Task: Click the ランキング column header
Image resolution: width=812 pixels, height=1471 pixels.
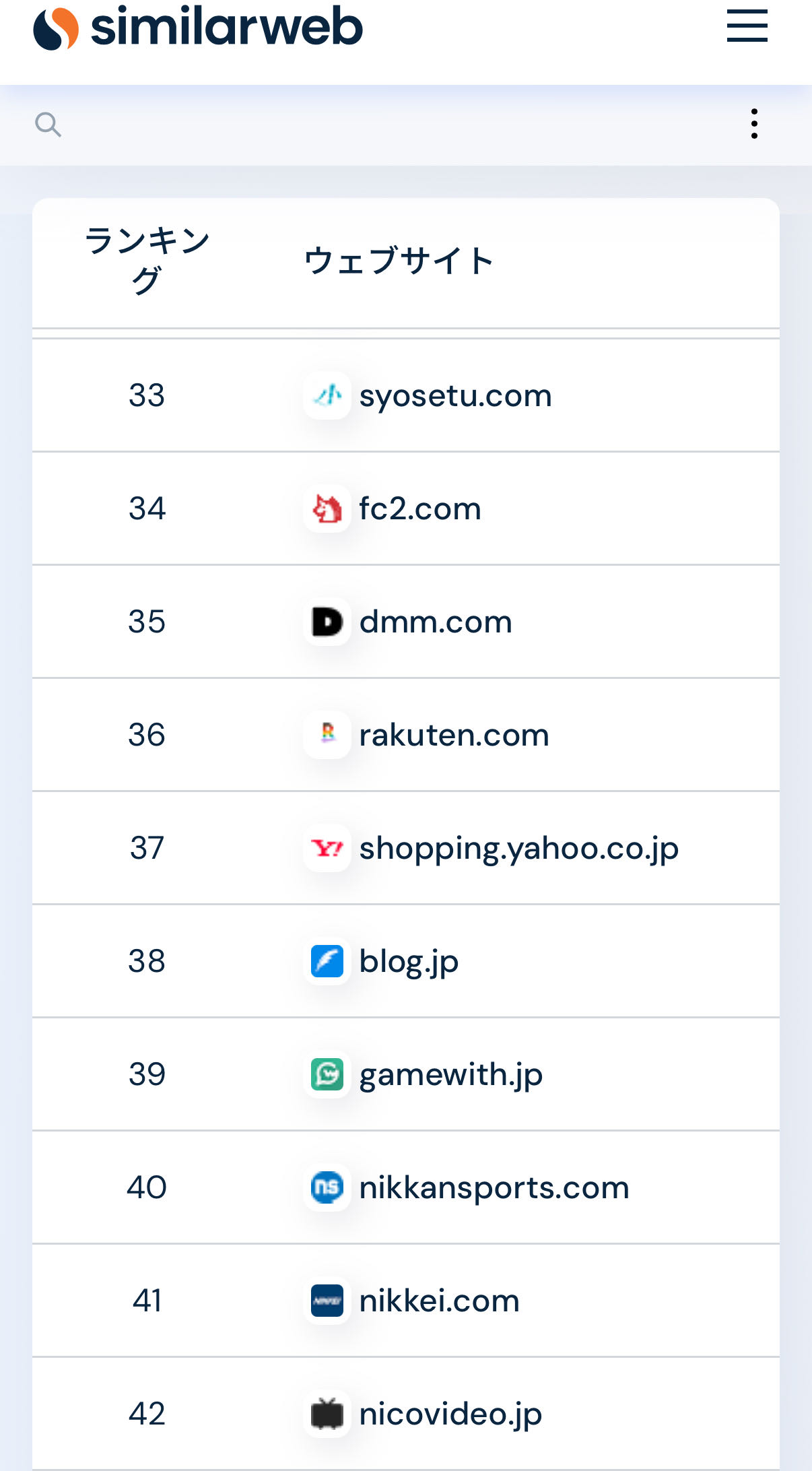Action: (x=147, y=260)
